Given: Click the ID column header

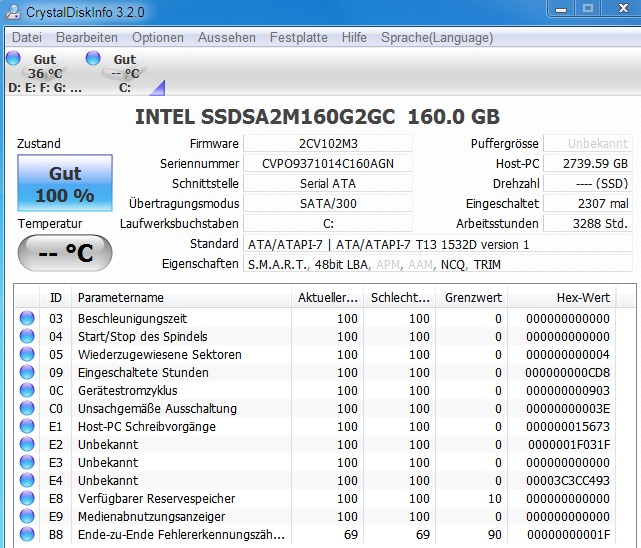Looking at the screenshot, I should (x=56, y=297).
